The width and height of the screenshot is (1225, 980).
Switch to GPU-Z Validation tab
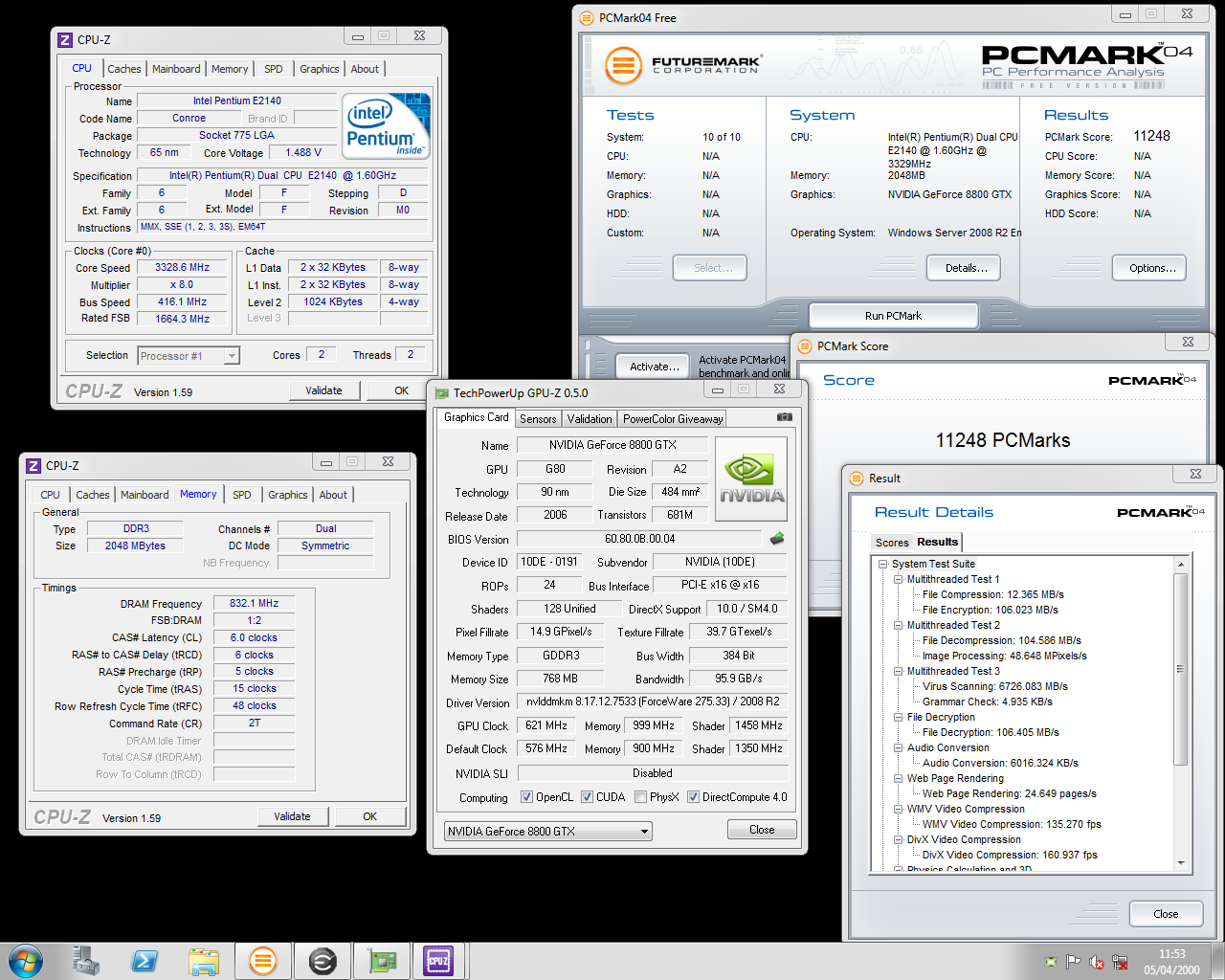(x=590, y=419)
